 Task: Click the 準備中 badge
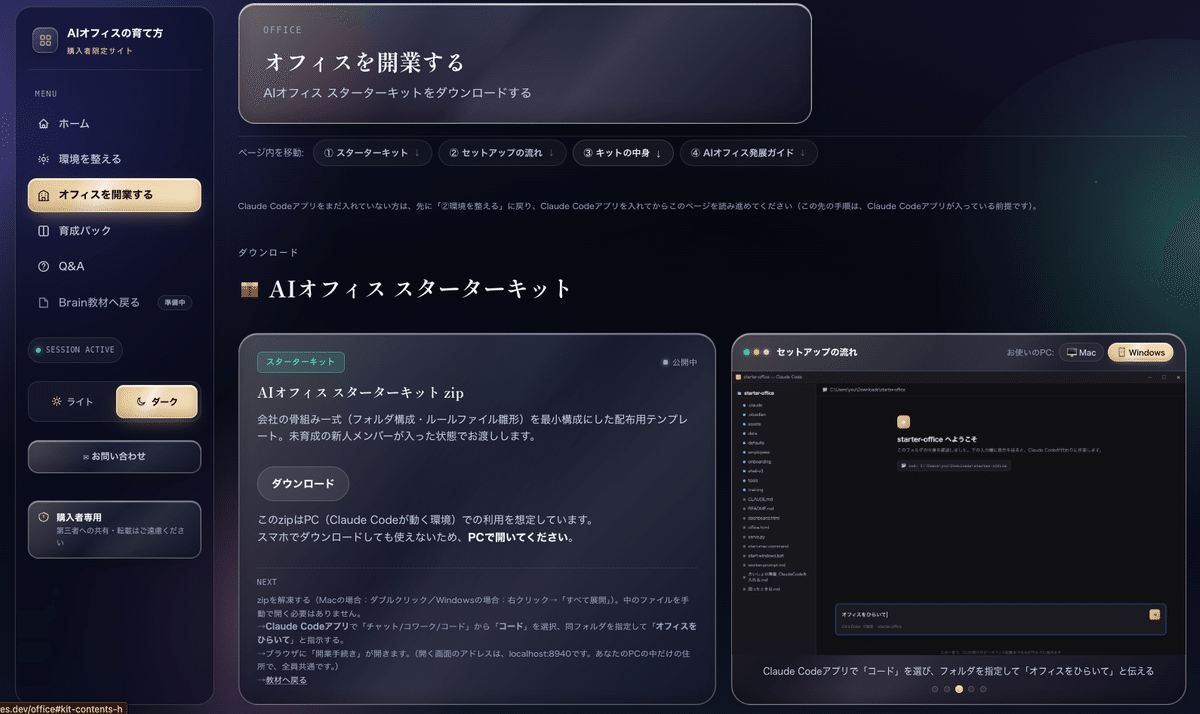point(175,302)
